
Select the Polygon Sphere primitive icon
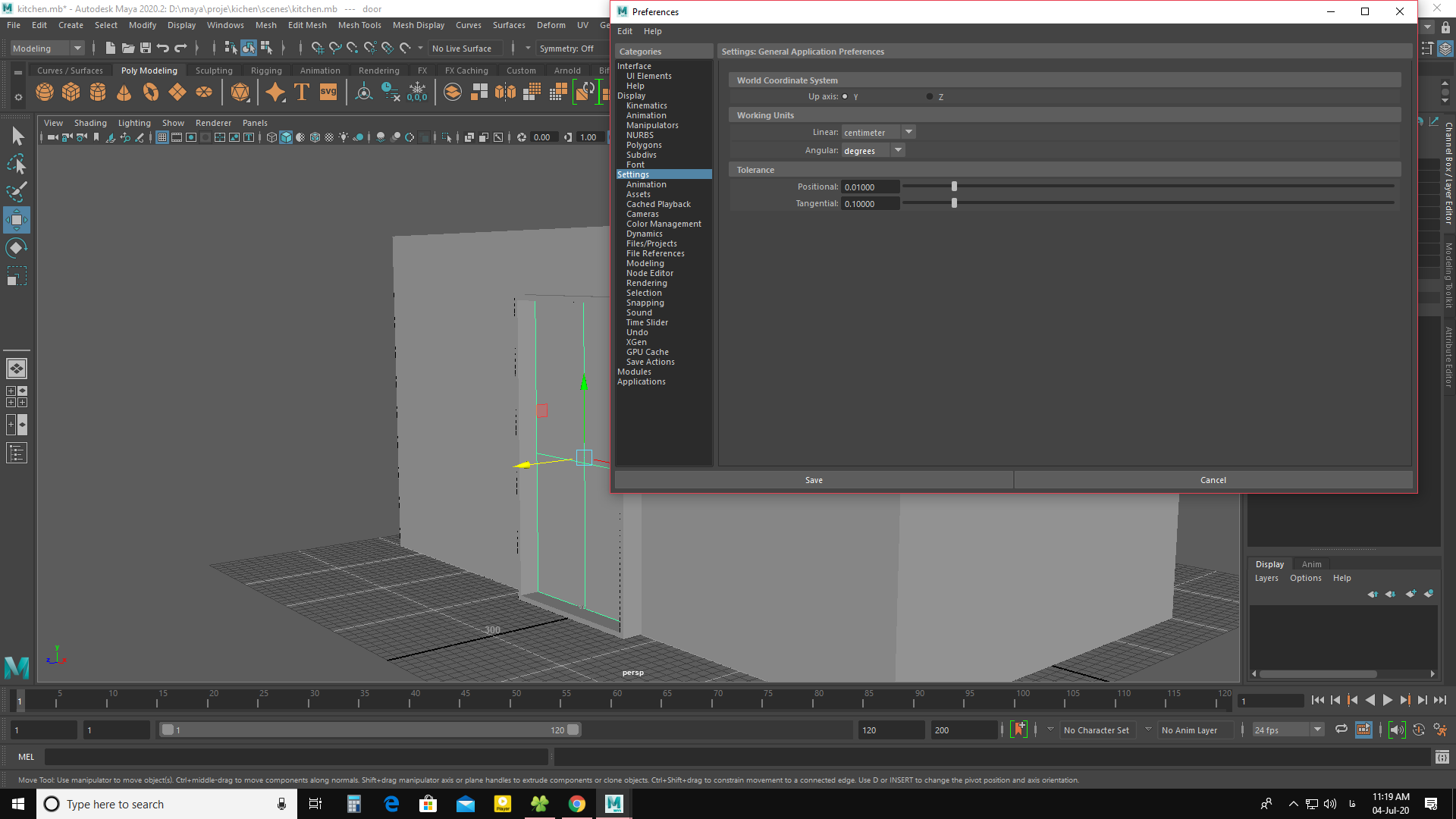(45, 92)
